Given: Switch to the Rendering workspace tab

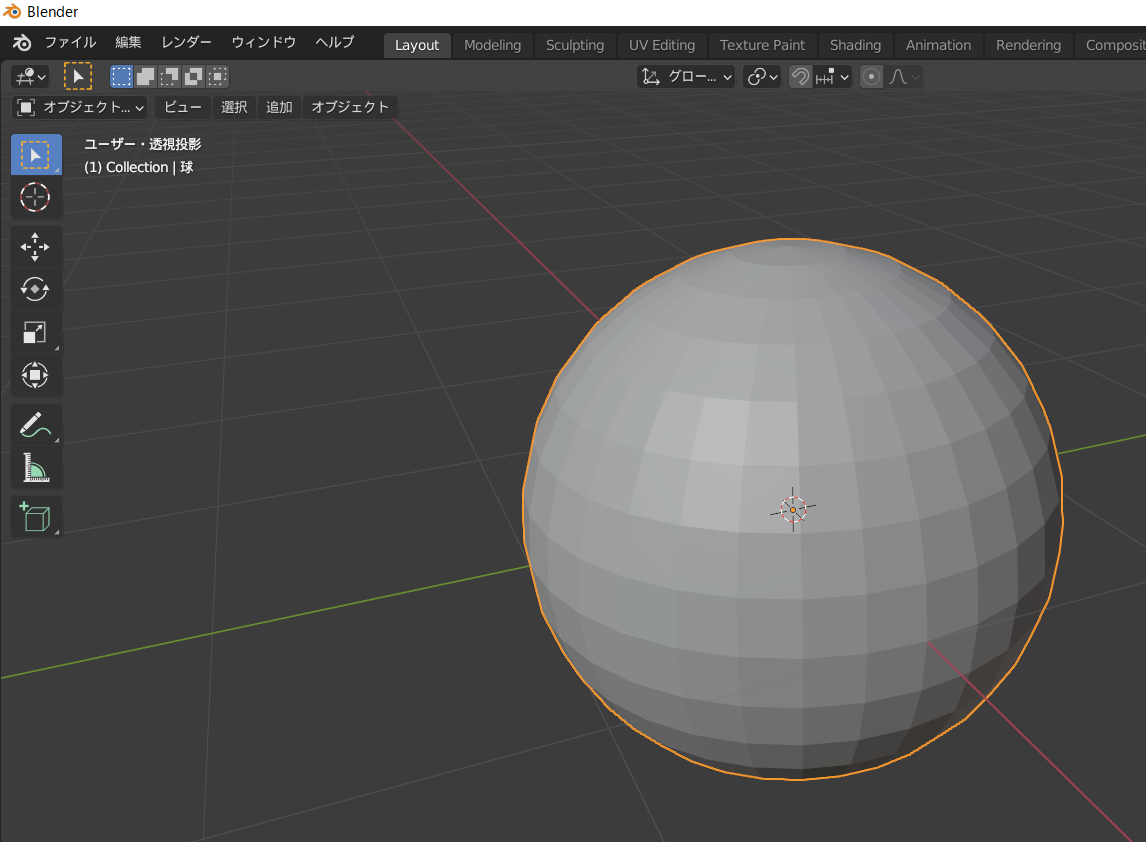Looking at the screenshot, I should [x=1028, y=45].
